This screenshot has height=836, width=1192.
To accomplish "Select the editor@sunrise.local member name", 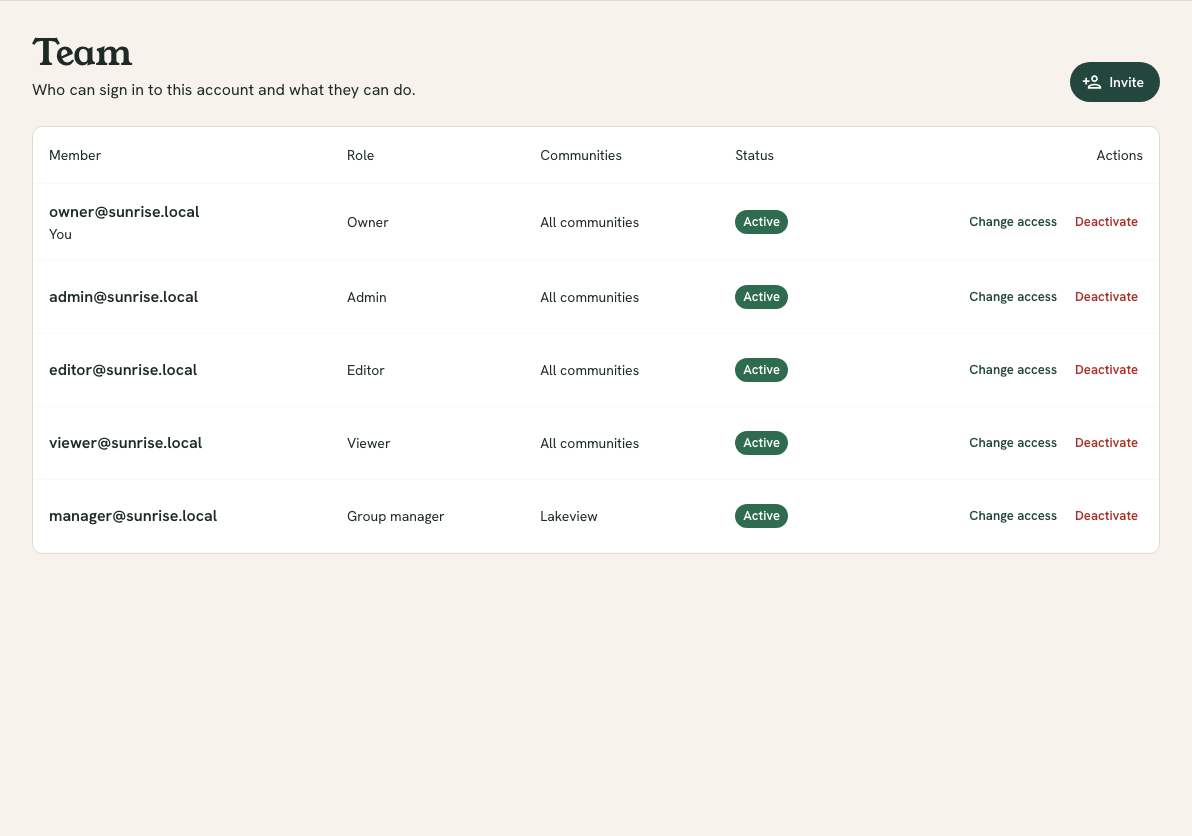I will (x=122, y=370).
